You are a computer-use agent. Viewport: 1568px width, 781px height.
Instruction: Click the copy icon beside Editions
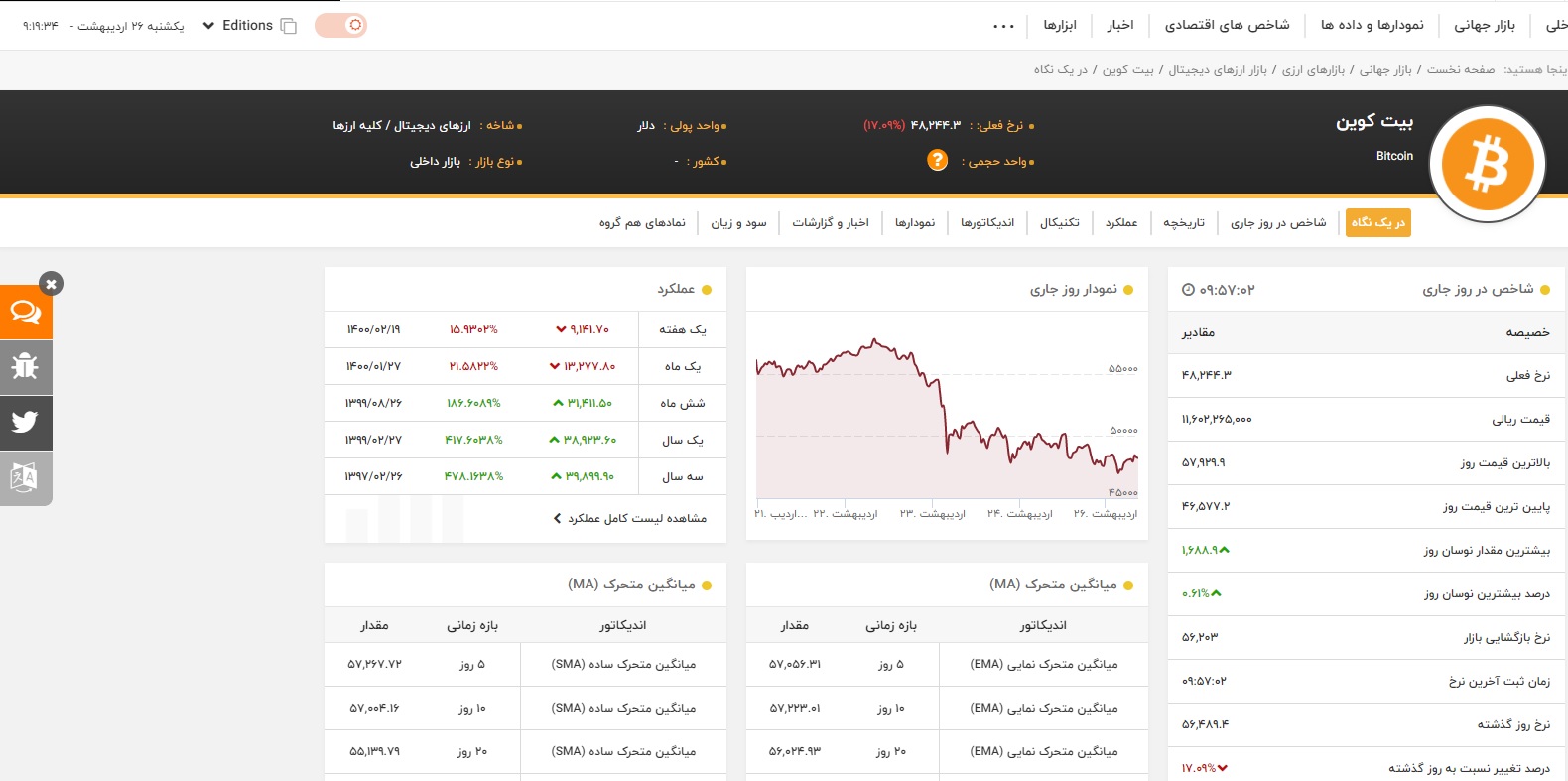point(289,26)
